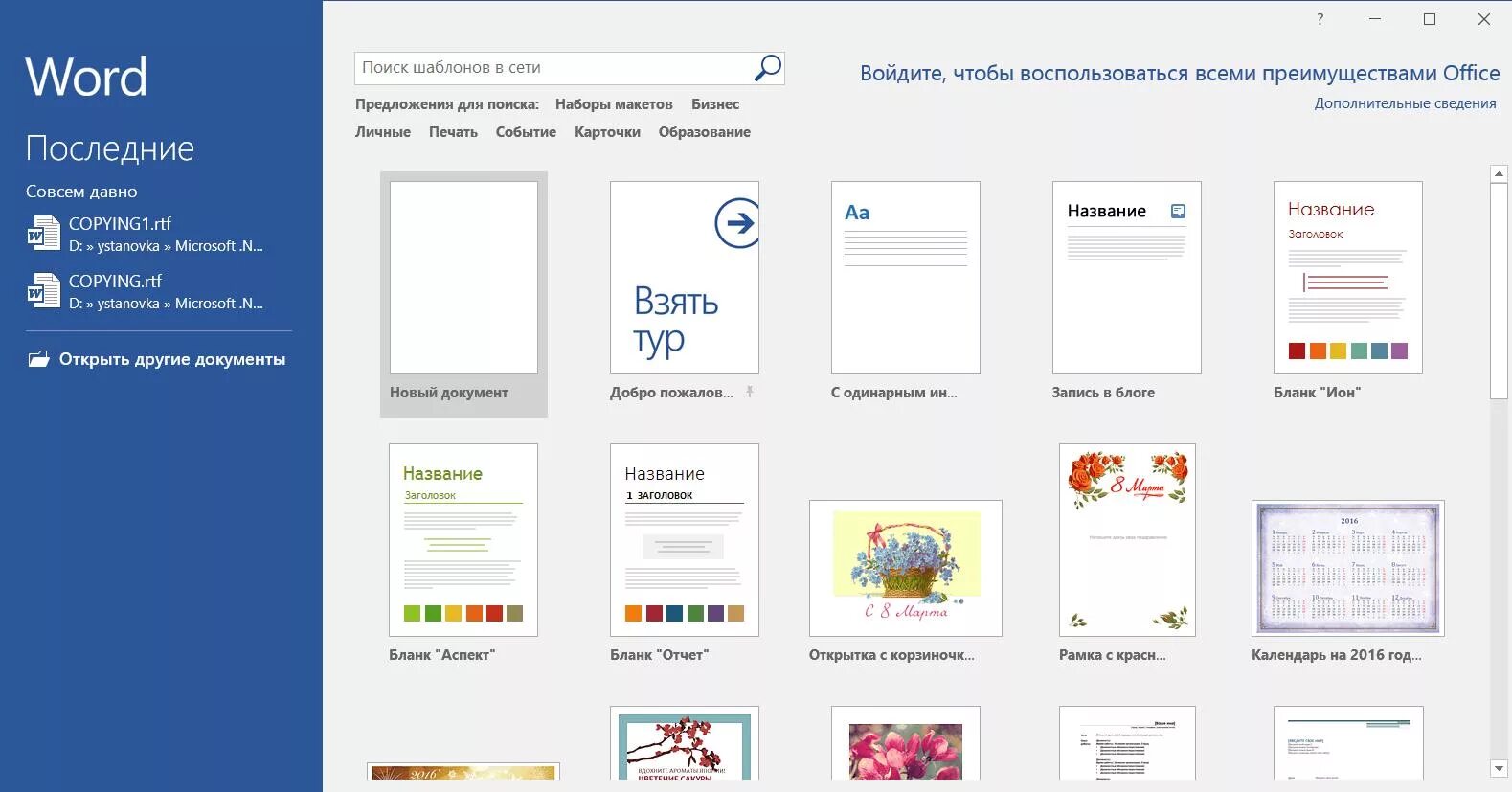
Task: Open the COPYING.rtf document icon
Action: pyautogui.click(x=44, y=291)
